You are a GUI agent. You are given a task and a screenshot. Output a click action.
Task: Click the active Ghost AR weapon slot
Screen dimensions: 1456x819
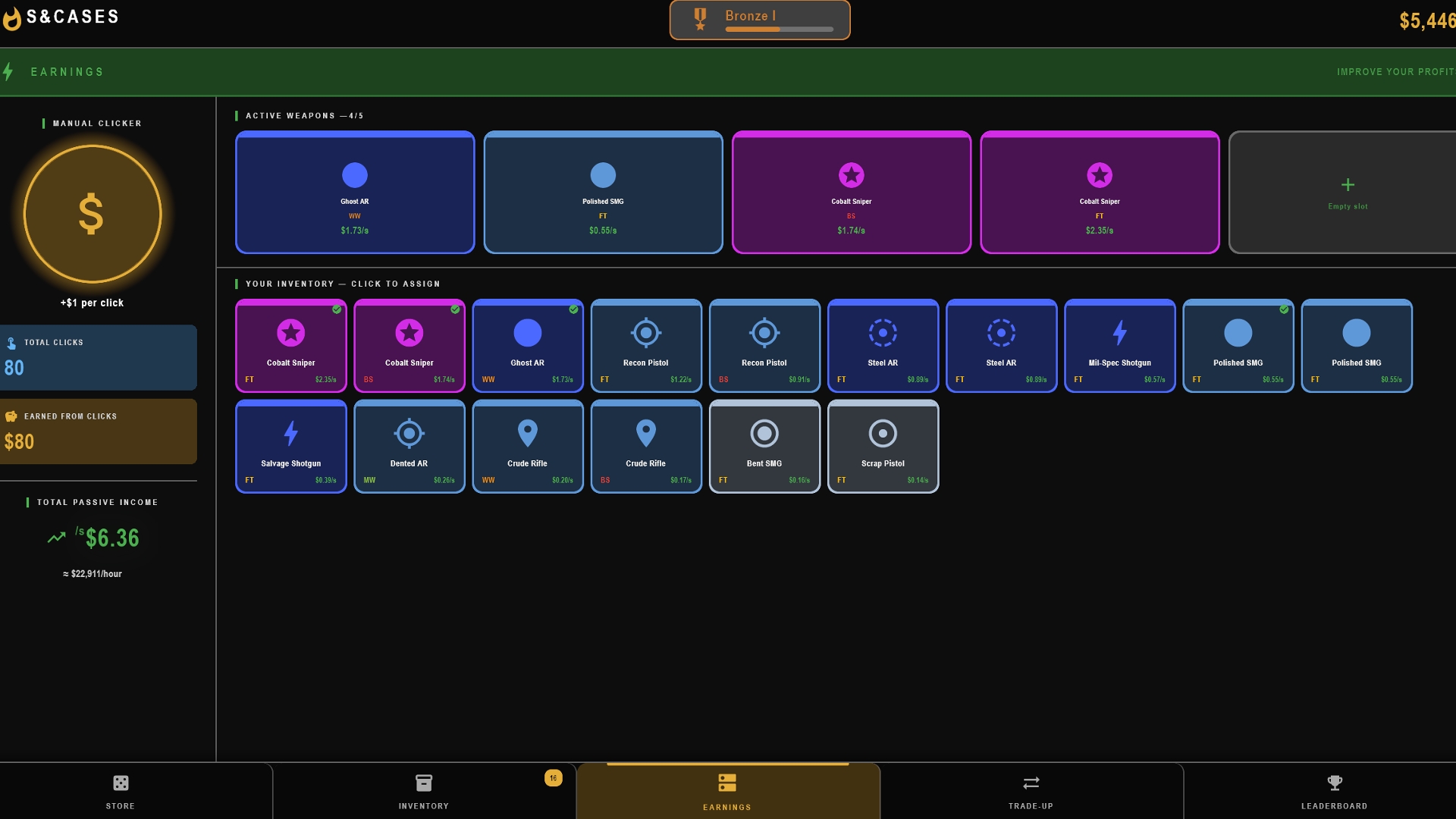(x=355, y=193)
